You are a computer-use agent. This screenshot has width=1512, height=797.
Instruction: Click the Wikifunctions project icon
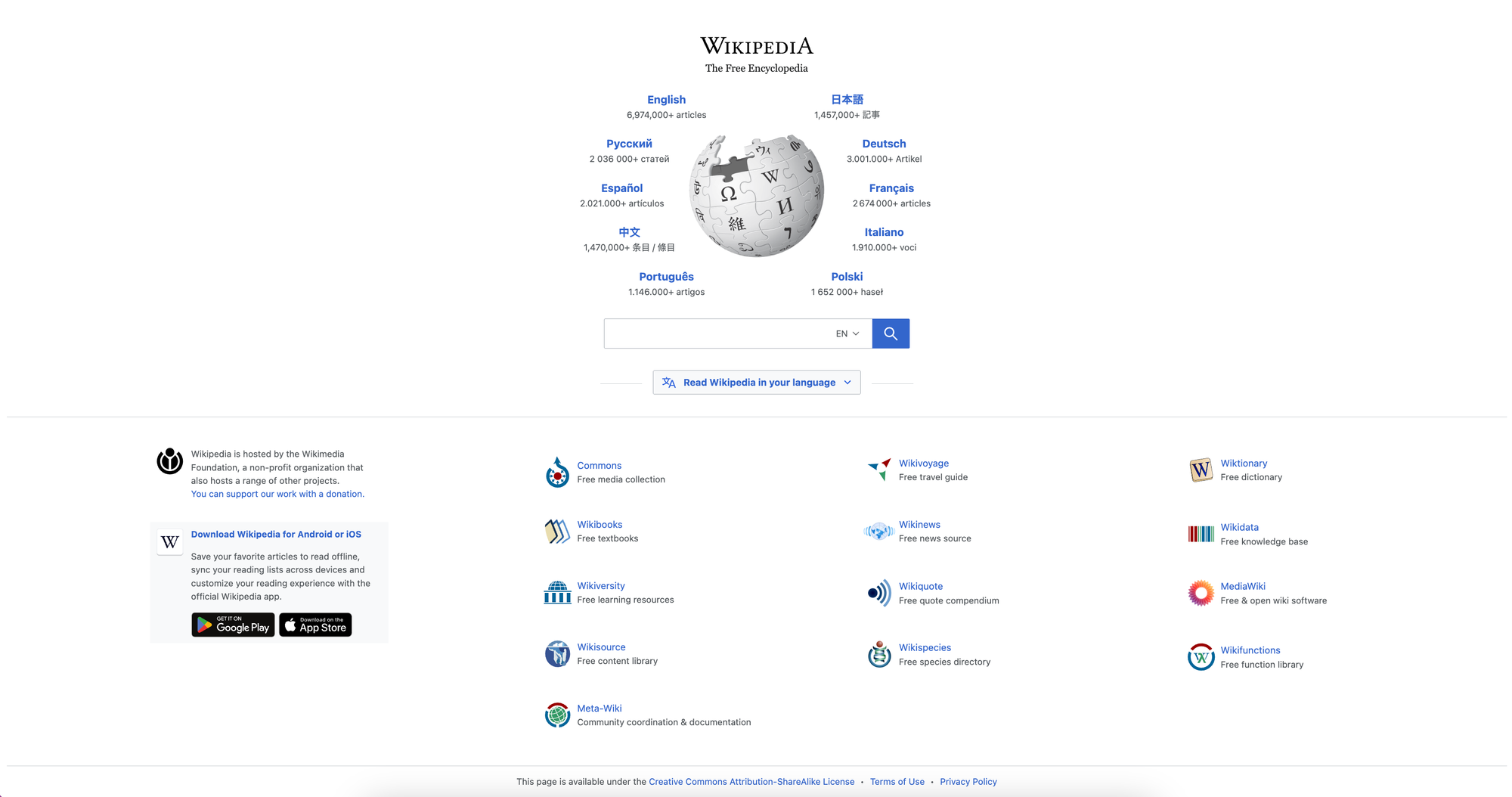(1201, 657)
